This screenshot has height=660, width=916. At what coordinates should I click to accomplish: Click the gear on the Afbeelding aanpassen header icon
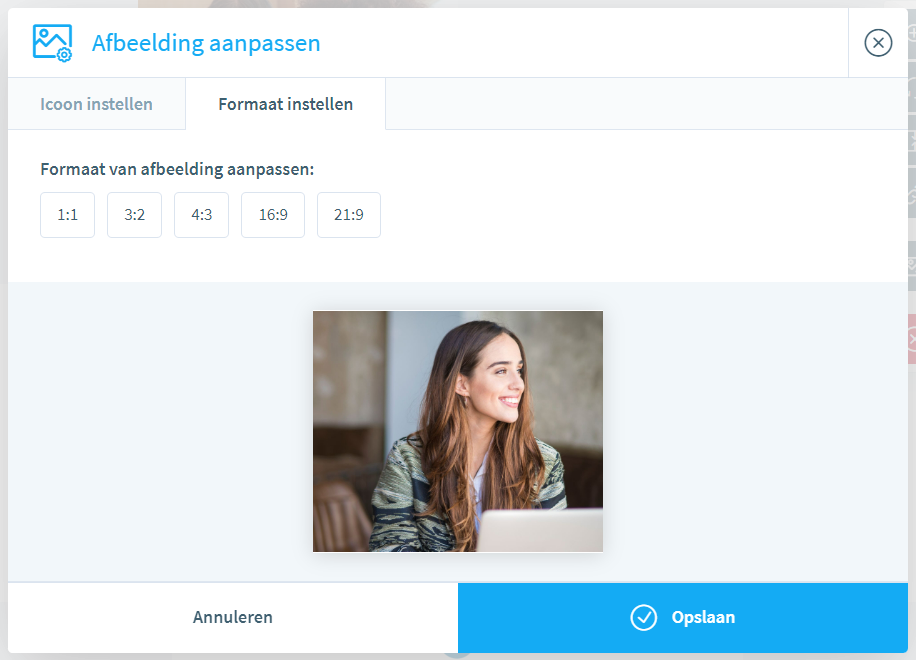(63, 53)
